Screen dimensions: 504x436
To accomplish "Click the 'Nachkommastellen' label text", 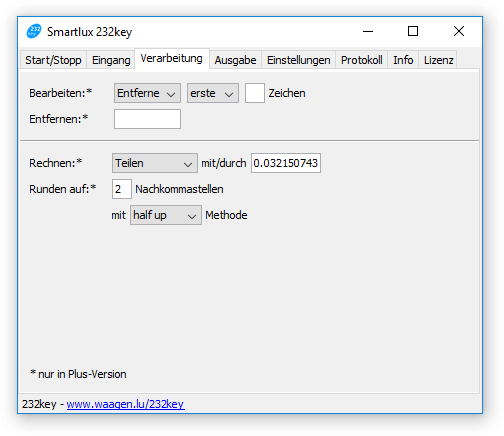I will [179, 189].
